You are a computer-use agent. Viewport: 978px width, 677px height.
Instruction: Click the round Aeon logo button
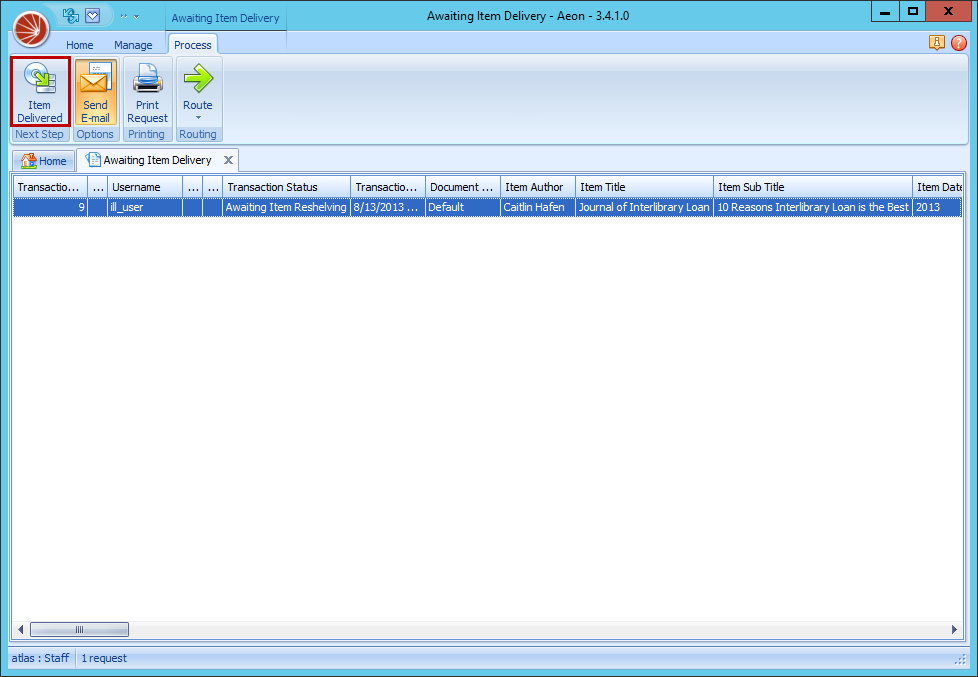[x=30, y=28]
